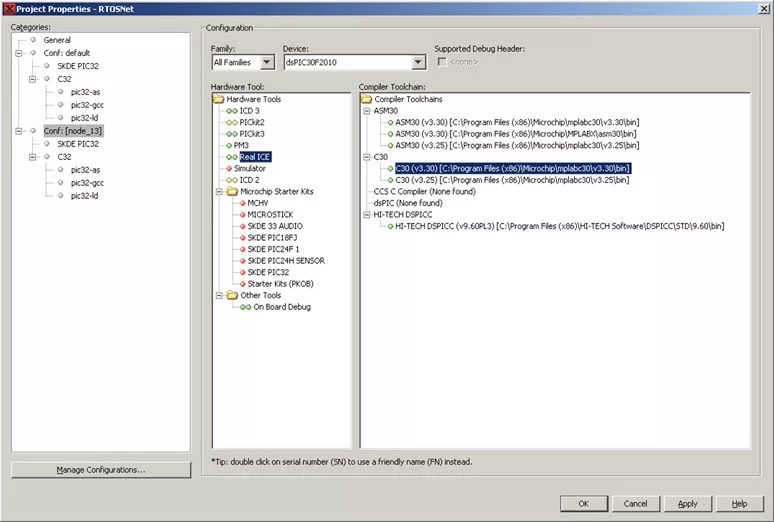The height and width of the screenshot is (522, 774).
Task: Select C30 v3.25 compiler toolchain
Action: click(x=512, y=180)
